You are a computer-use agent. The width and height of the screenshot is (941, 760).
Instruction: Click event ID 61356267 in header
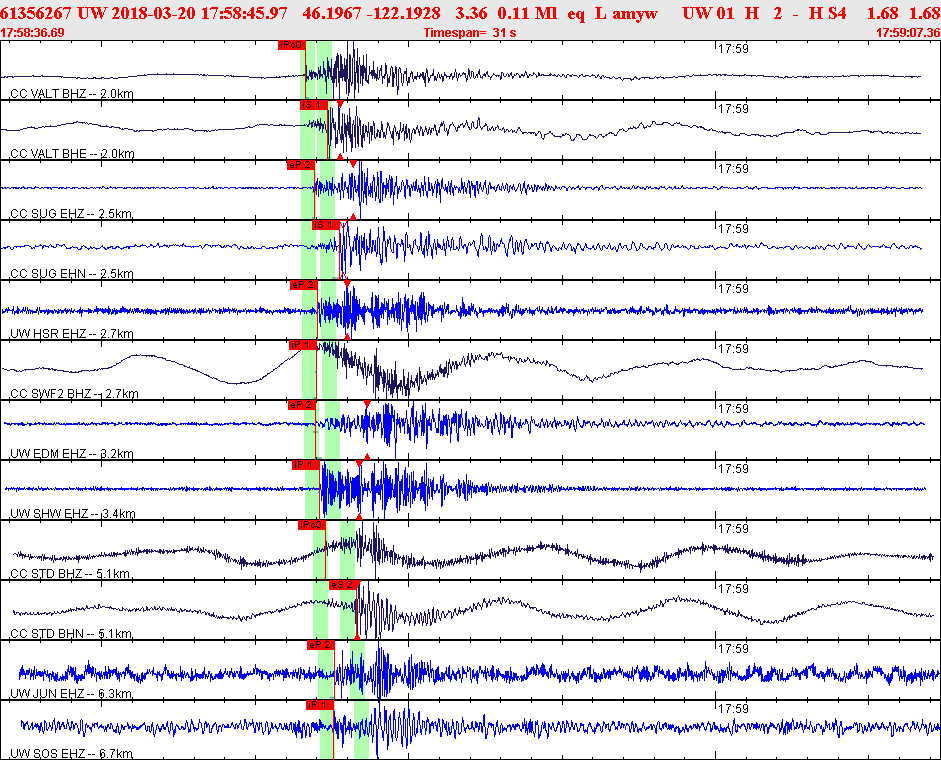[x=35, y=13]
